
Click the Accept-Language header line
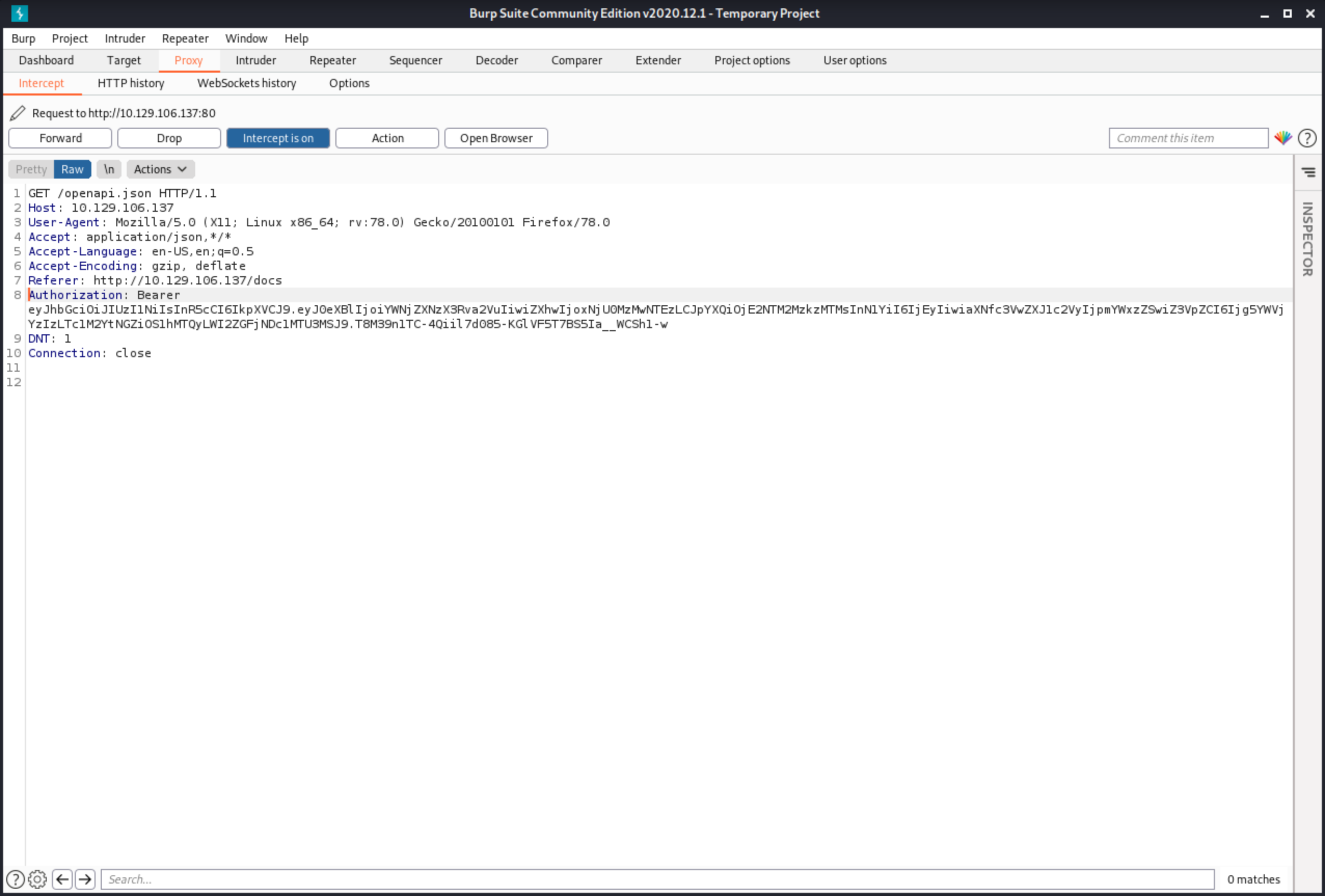(x=141, y=251)
